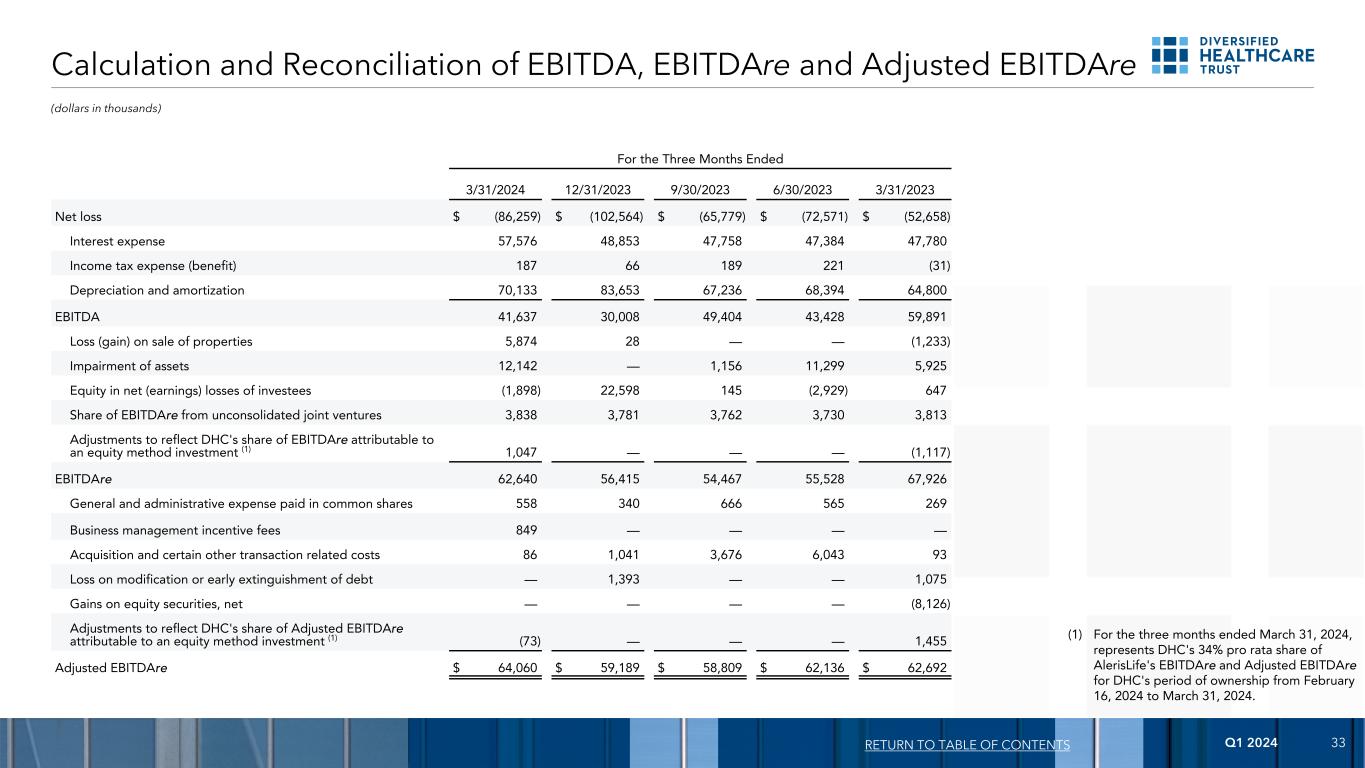Viewport: 1365px width, 768px height.
Task: Click the Depreciation and amortization row label
Action: 157,290
